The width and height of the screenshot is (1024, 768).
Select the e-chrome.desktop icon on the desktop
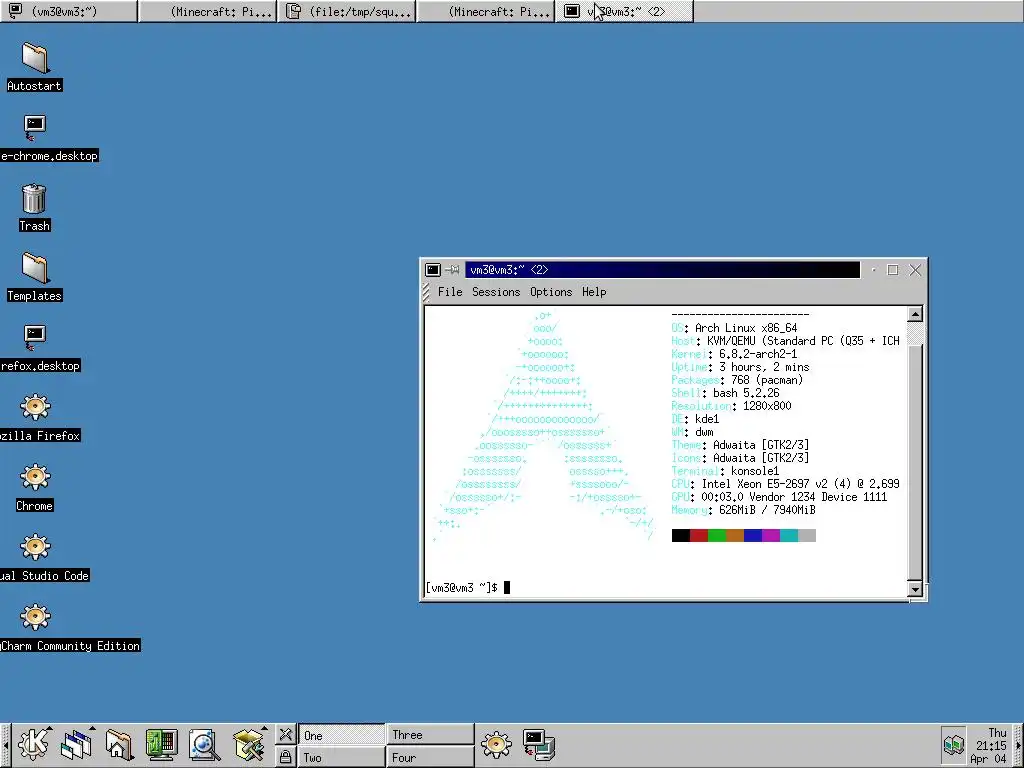coord(35,136)
